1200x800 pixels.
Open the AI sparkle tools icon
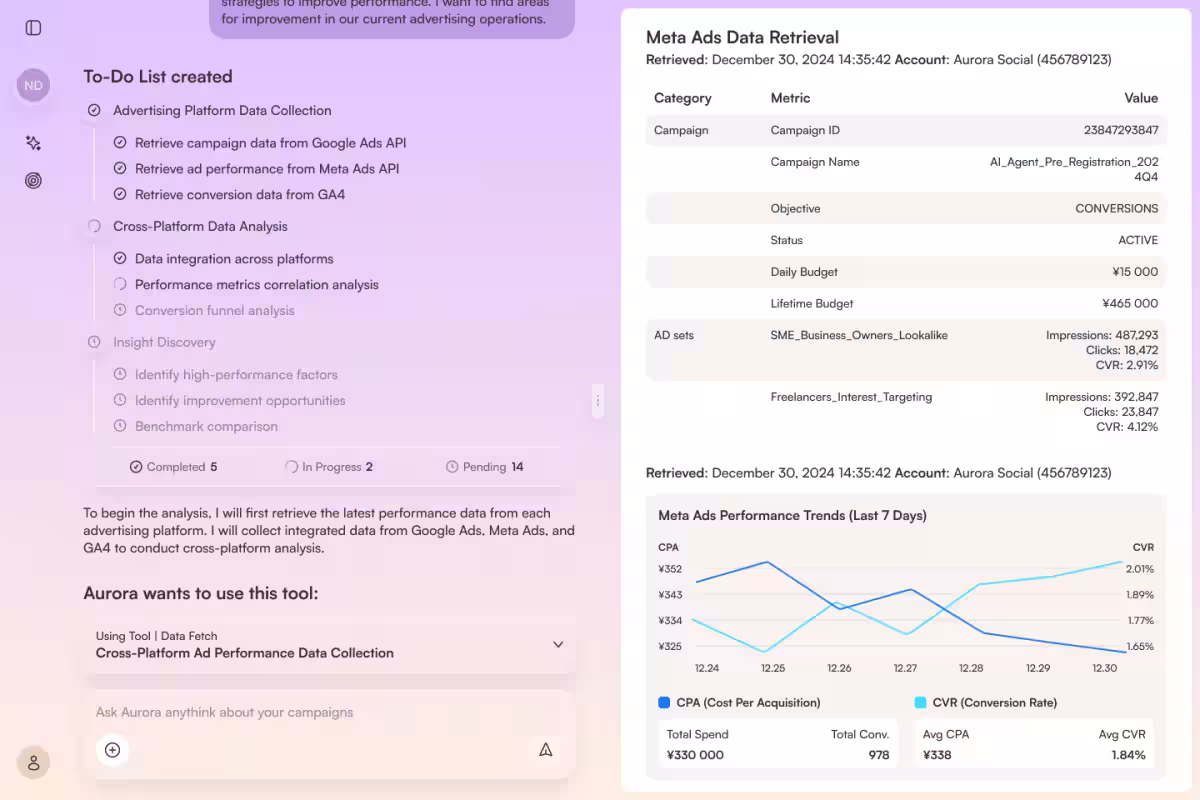(x=33, y=143)
